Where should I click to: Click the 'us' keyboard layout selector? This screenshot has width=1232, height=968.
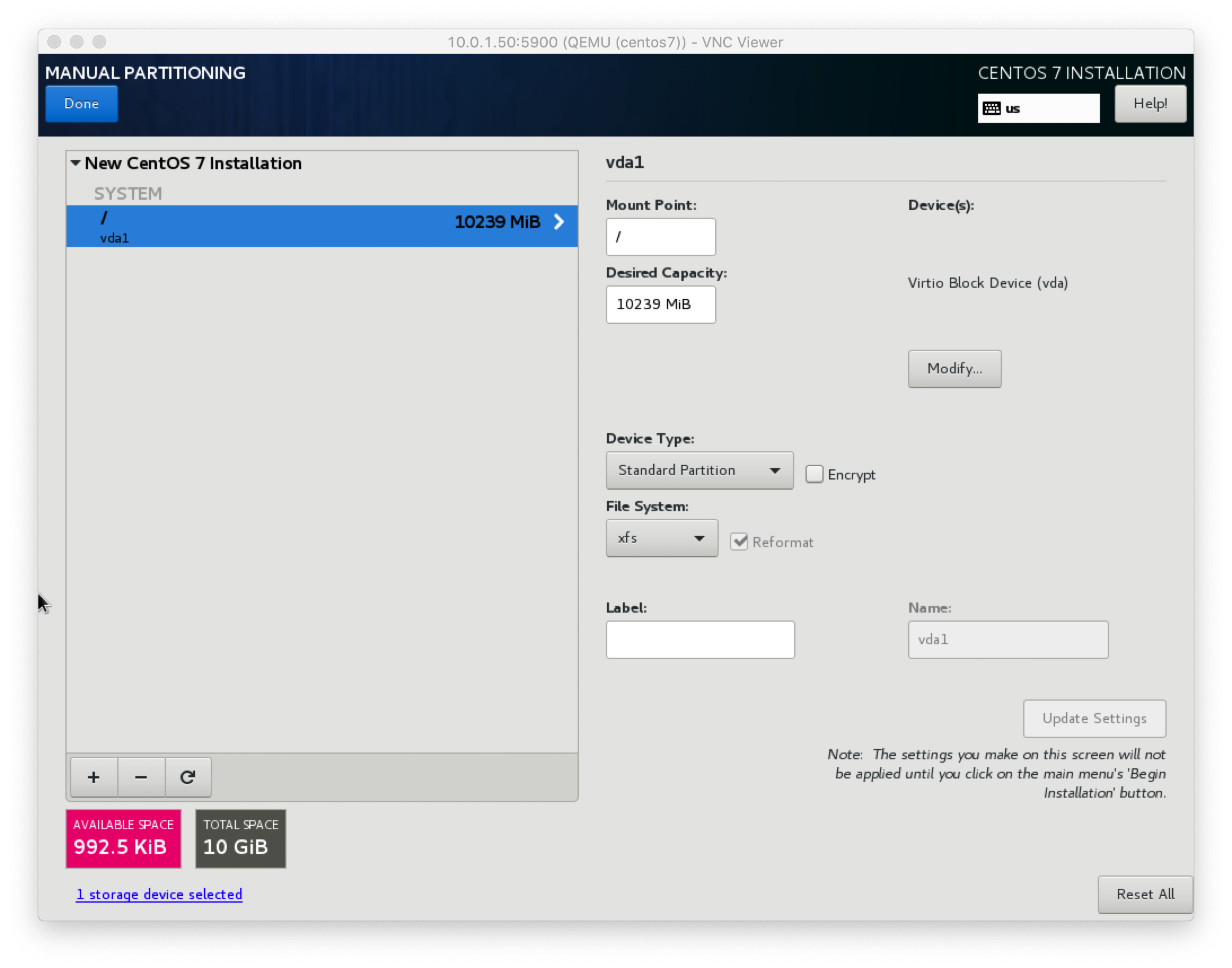coord(1038,108)
